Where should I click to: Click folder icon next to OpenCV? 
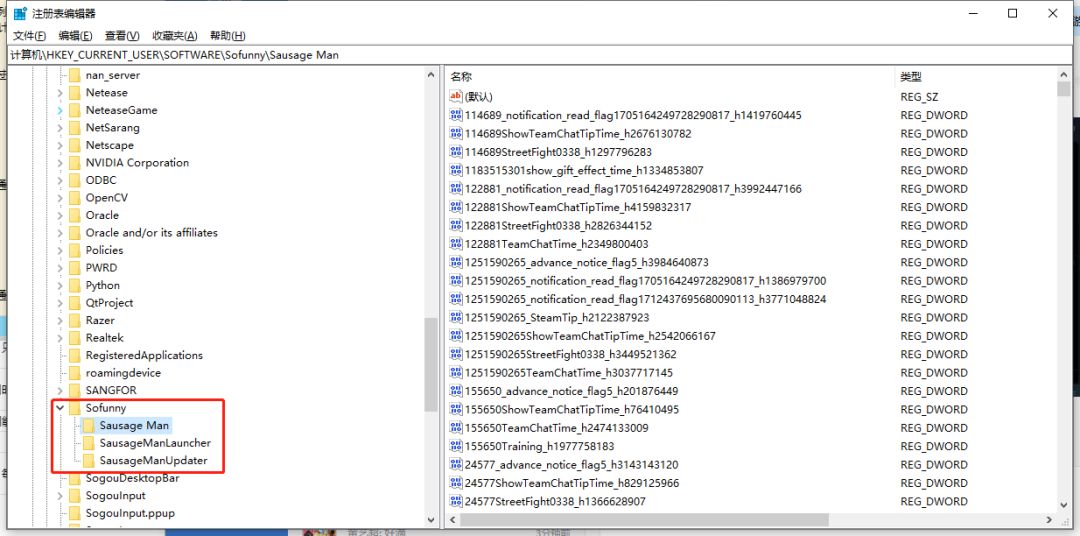pos(74,198)
